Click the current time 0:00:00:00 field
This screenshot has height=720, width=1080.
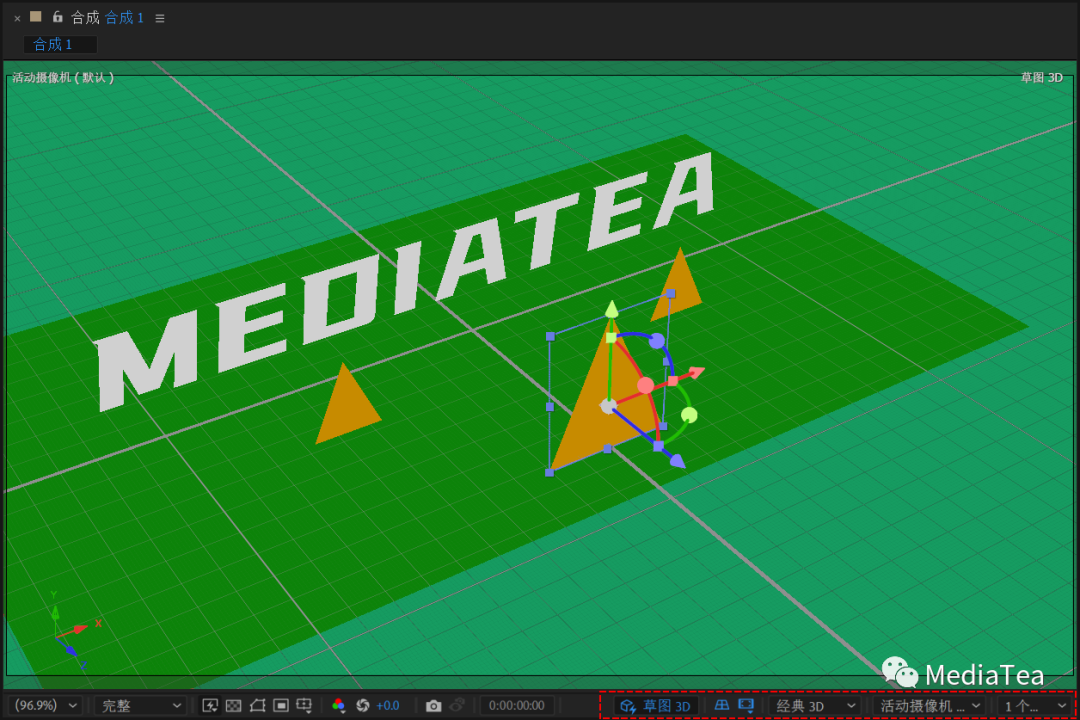(517, 706)
